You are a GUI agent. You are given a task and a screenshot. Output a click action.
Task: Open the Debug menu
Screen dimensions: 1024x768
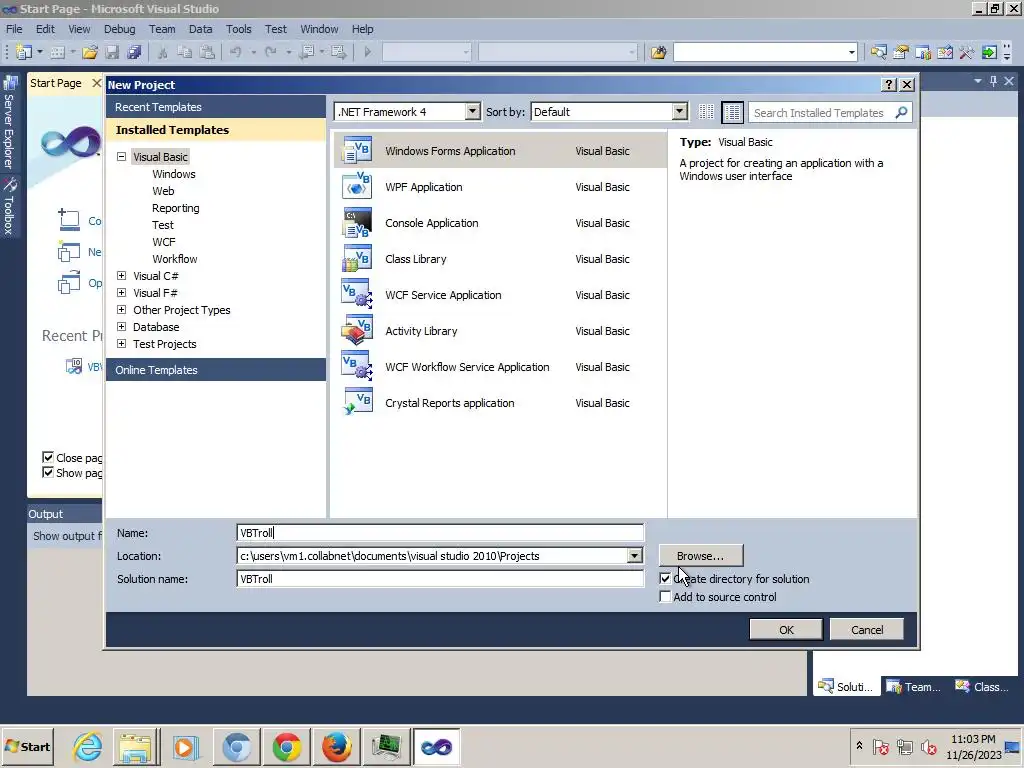coord(120,29)
